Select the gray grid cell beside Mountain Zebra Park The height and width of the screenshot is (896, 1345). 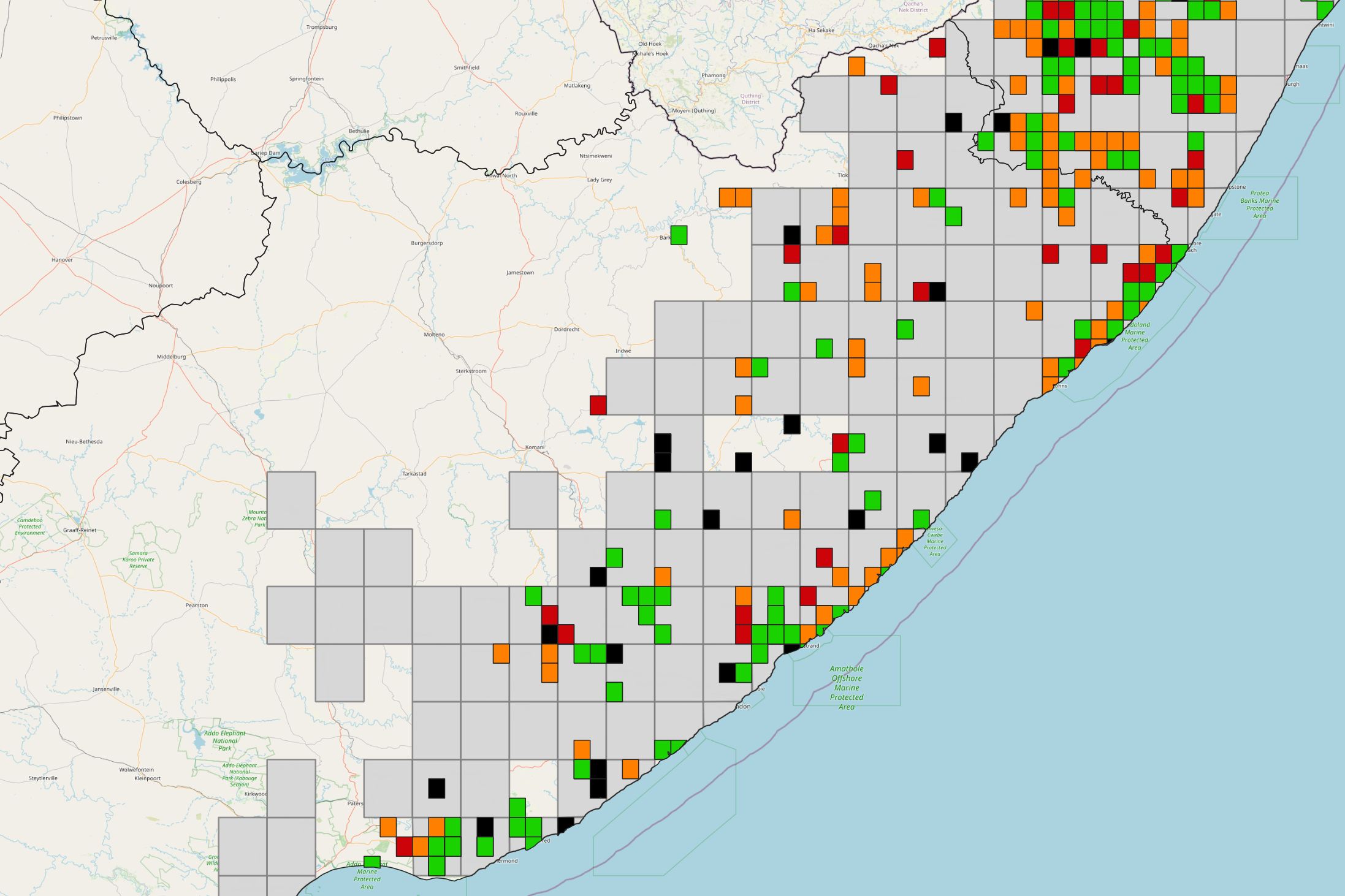pos(291,500)
